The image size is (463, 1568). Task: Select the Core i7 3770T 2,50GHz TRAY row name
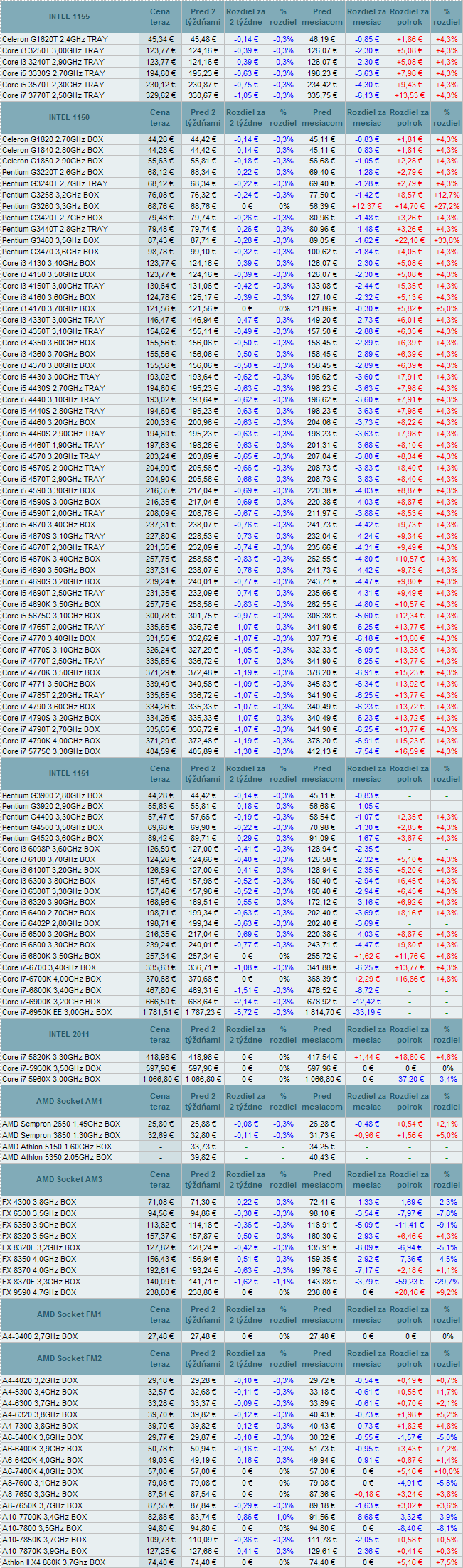point(53,95)
